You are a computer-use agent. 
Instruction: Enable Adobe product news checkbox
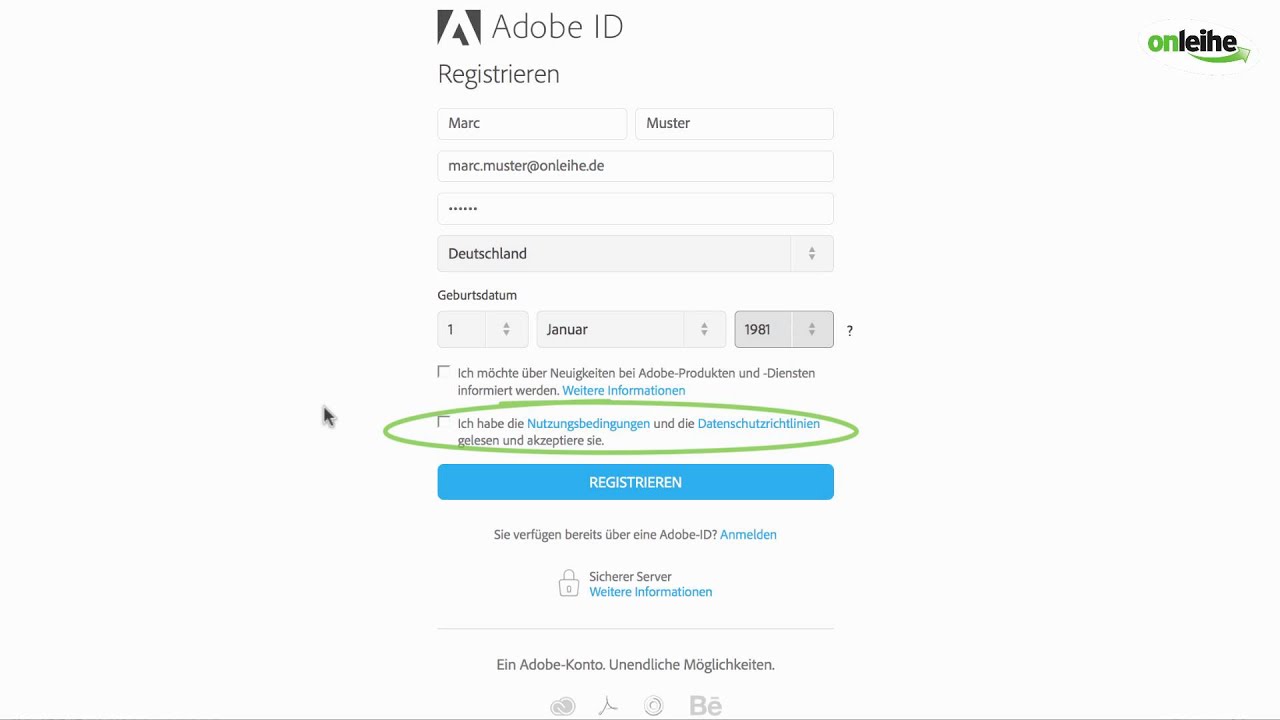pos(444,372)
